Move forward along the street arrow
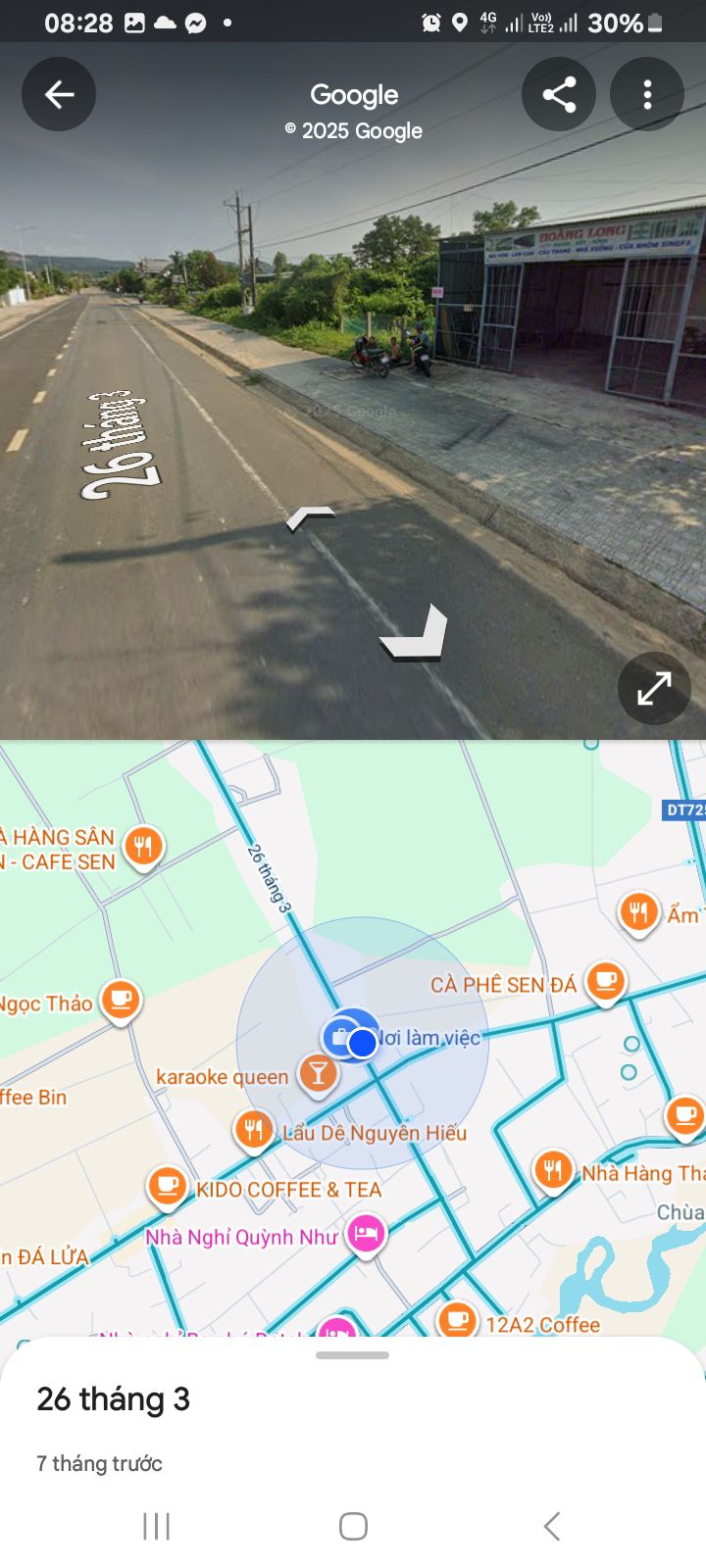The height and width of the screenshot is (1568, 706). click(311, 517)
